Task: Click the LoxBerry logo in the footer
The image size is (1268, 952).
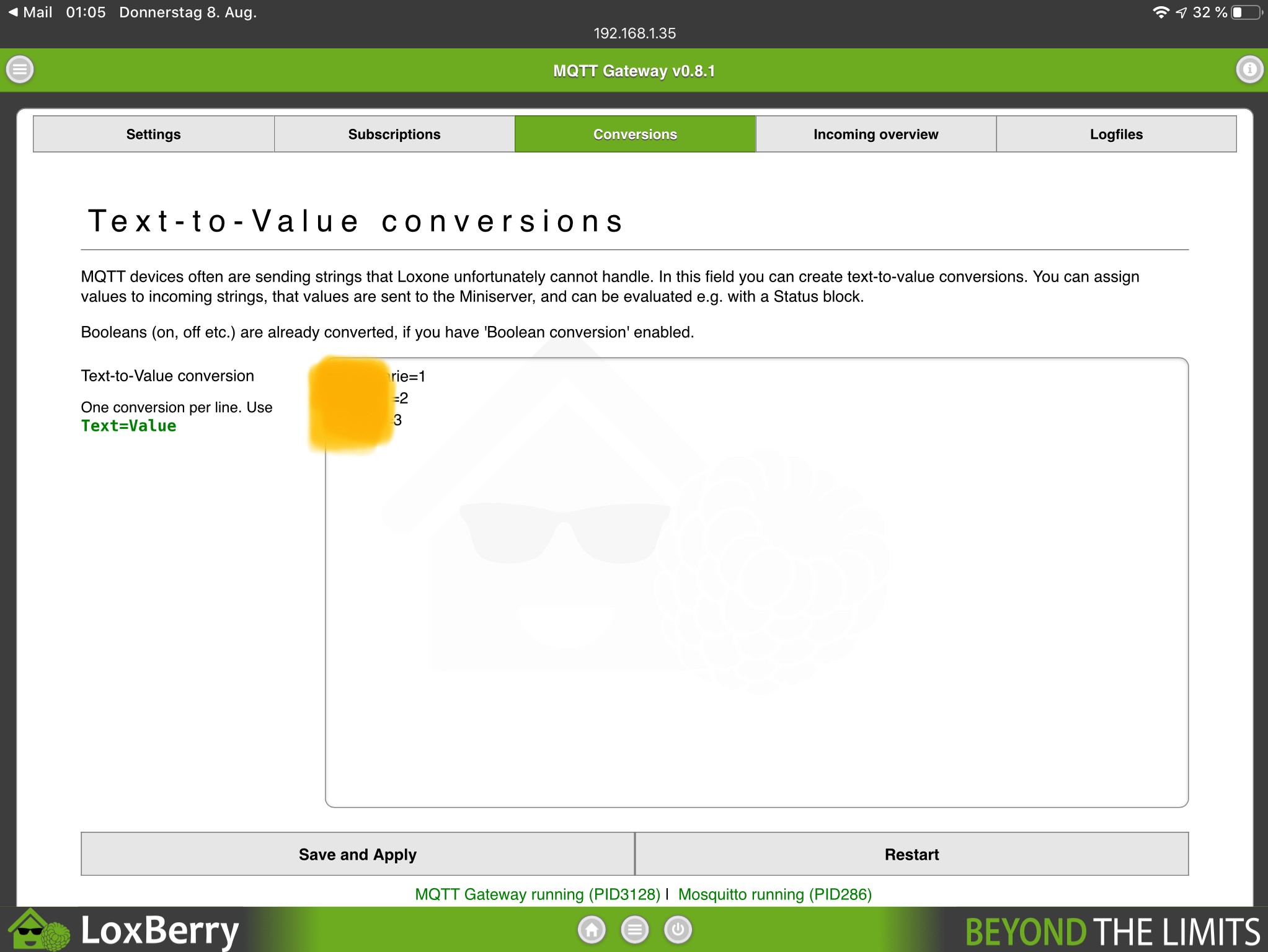Action: pyautogui.click(x=124, y=930)
